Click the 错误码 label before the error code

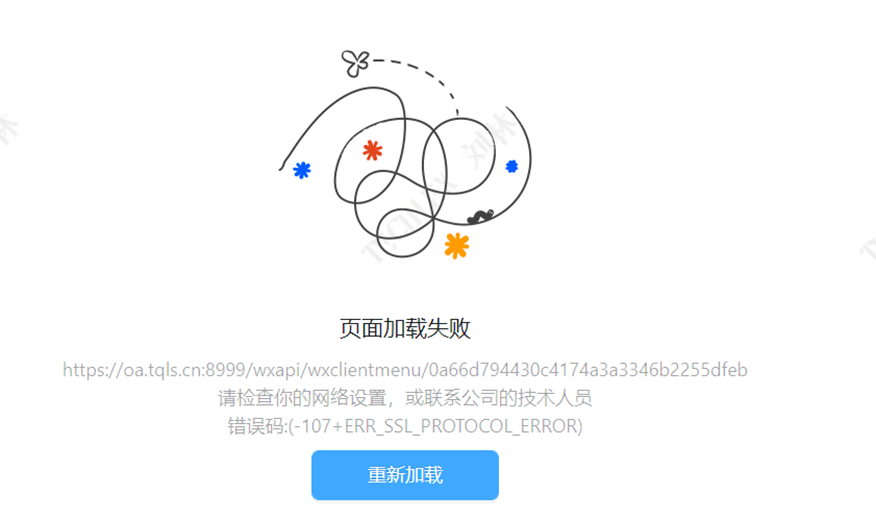(x=256, y=426)
